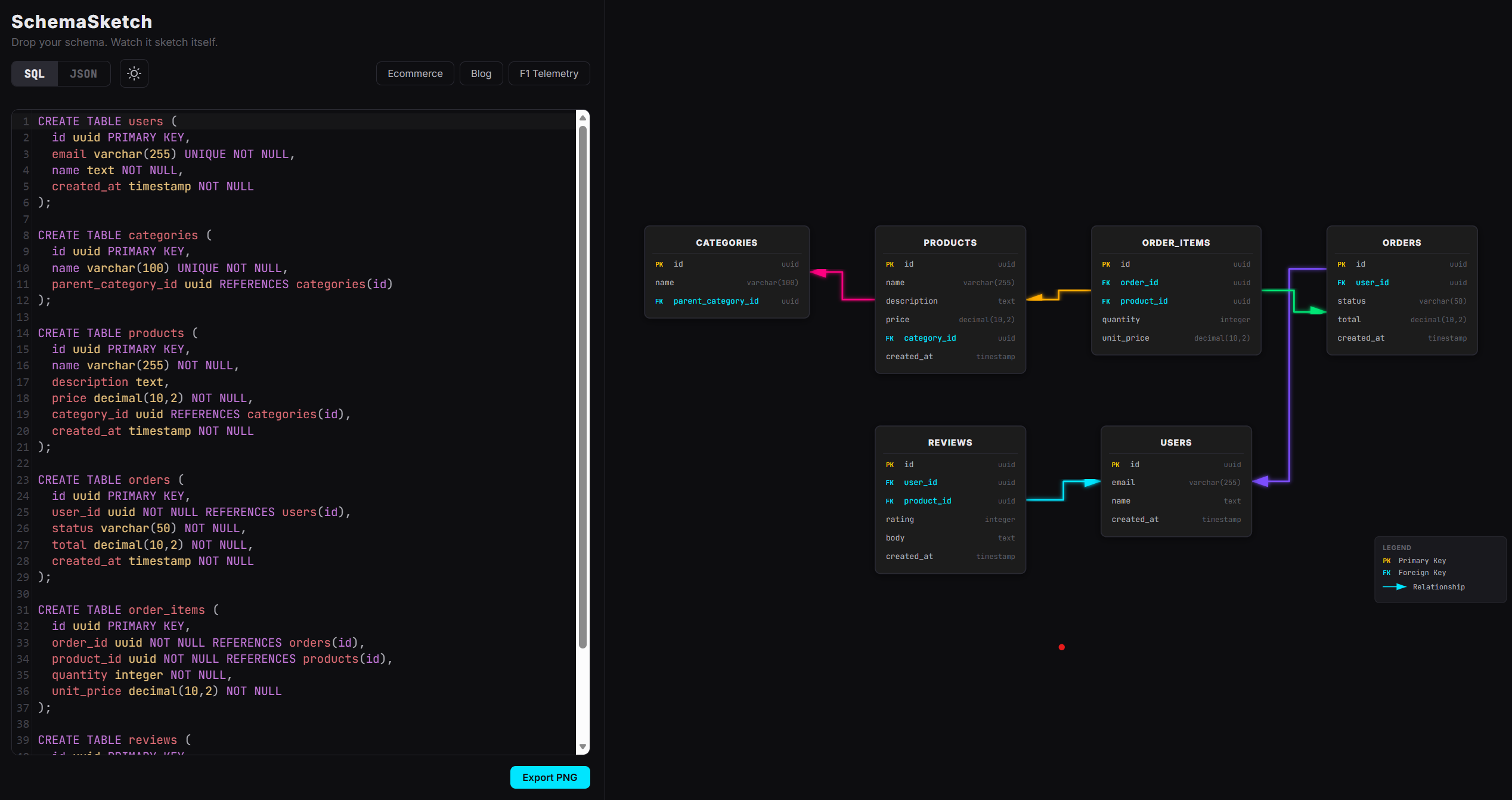The image size is (1512, 800).
Task: Click the purple arrowhead at USERS table
Action: (x=1260, y=481)
